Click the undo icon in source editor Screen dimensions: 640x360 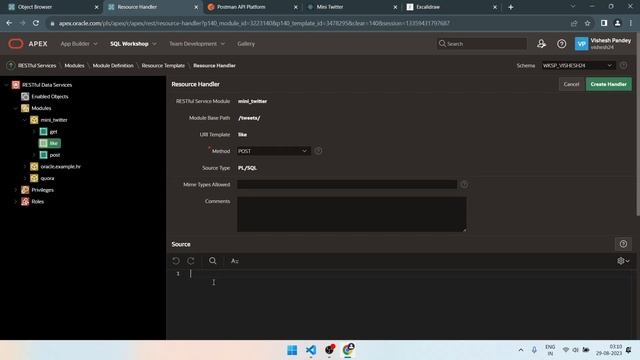click(176, 260)
